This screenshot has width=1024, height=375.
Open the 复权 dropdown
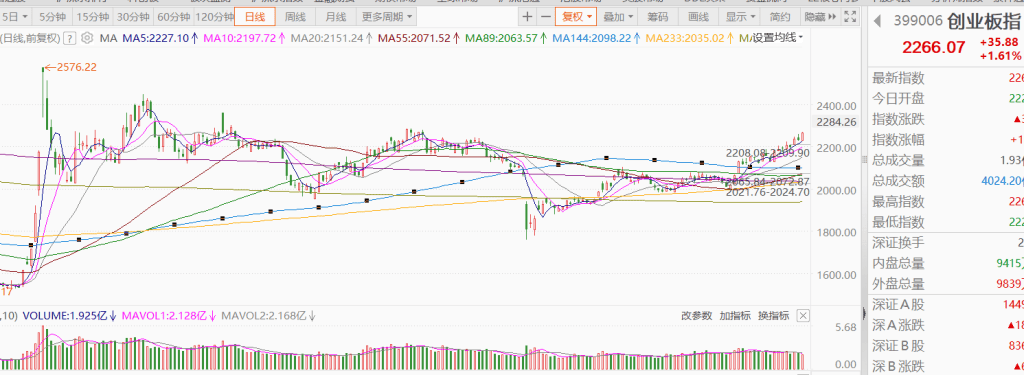(576, 16)
